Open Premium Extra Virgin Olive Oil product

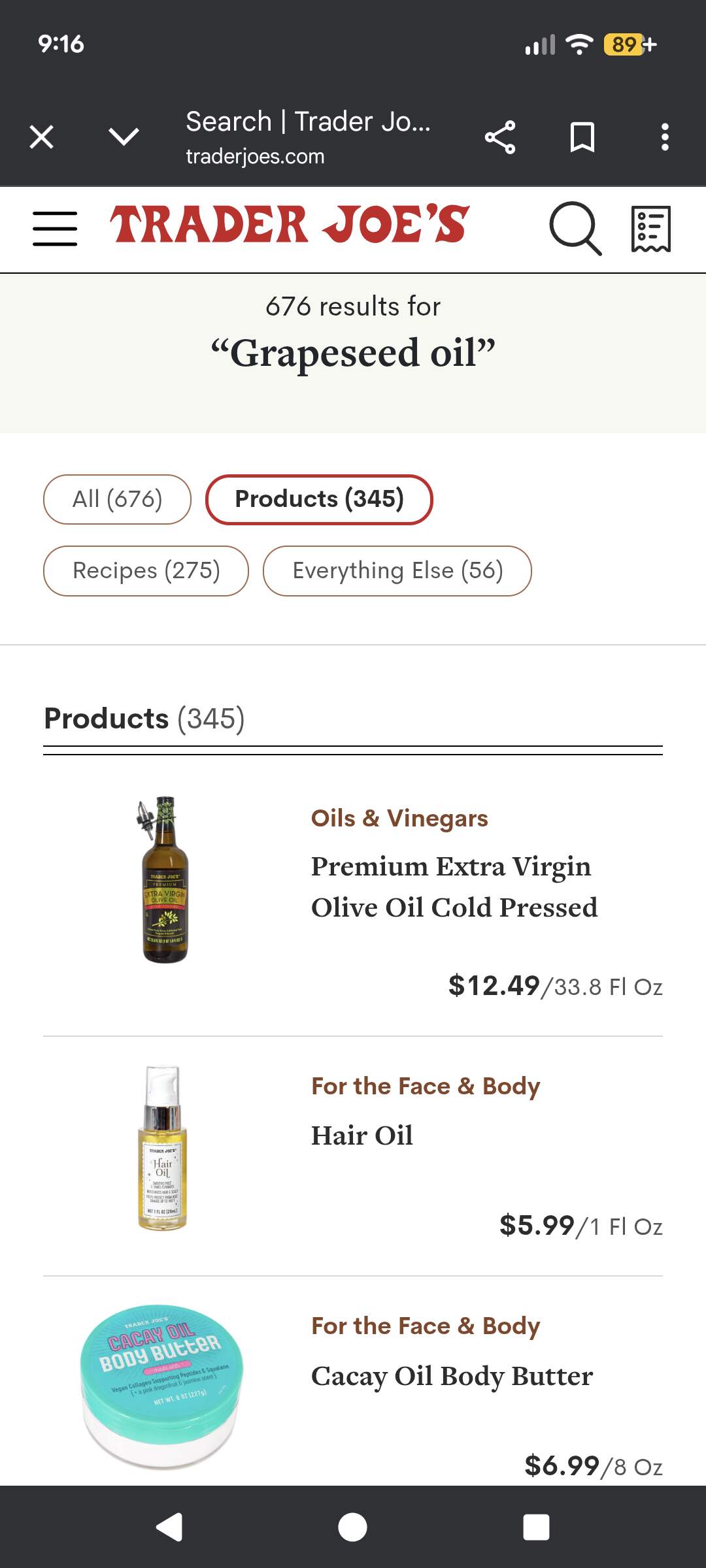pyautogui.click(x=454, y=887)
